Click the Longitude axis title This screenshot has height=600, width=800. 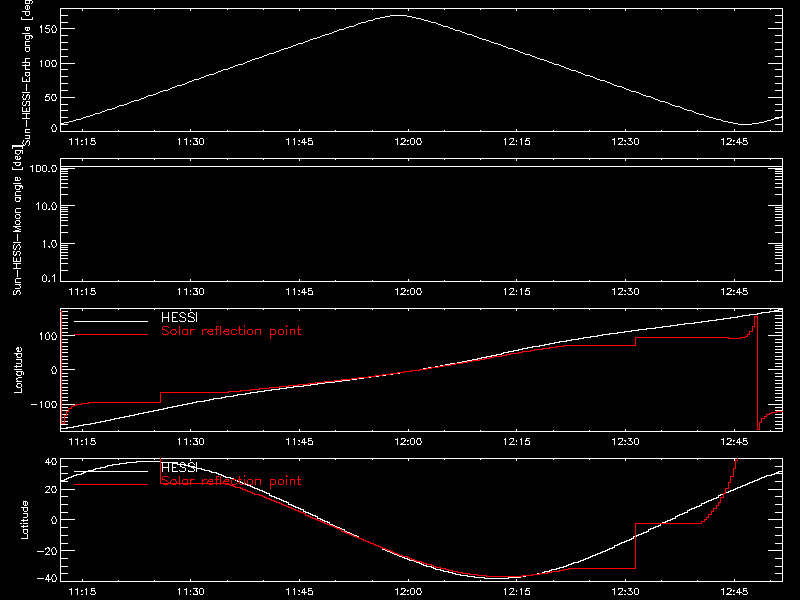[x=18, y=370]
